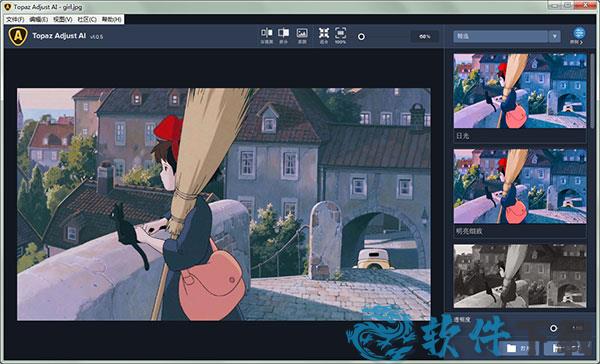Image resolution: width=600 pixels, height=364 pixels.
Task: Click the zoom slider handle in toolbar
Action: [x=361, y=37]
